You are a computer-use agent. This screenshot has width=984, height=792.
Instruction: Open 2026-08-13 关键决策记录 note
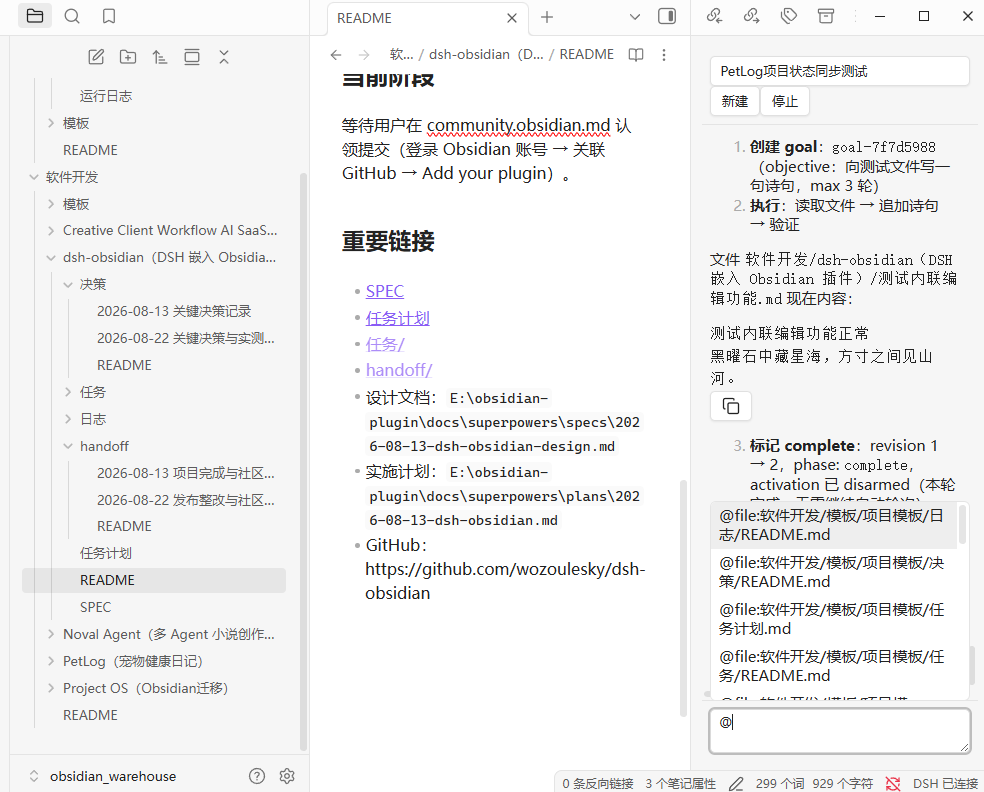(174, 311)
